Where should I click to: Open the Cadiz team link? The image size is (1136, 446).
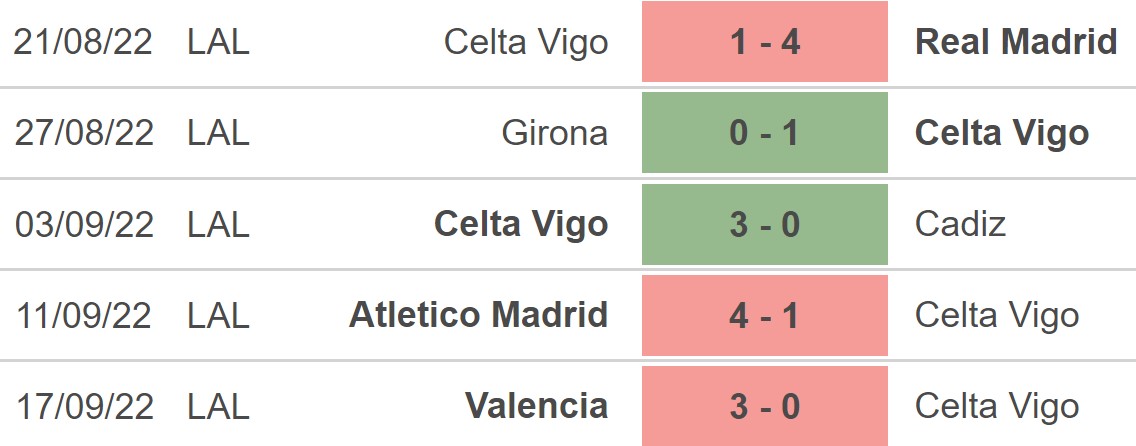pyautogui.click(x=960, y=224)
